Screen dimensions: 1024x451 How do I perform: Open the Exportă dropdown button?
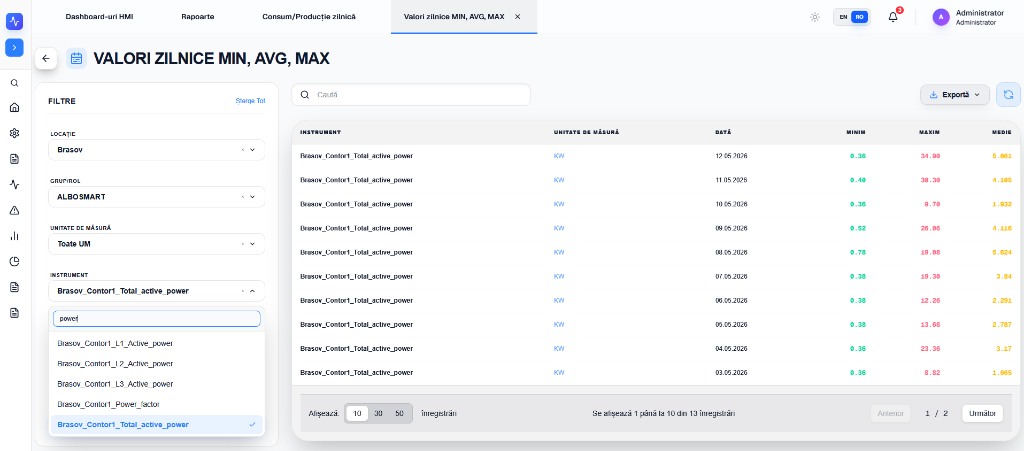tap(955, 95)
